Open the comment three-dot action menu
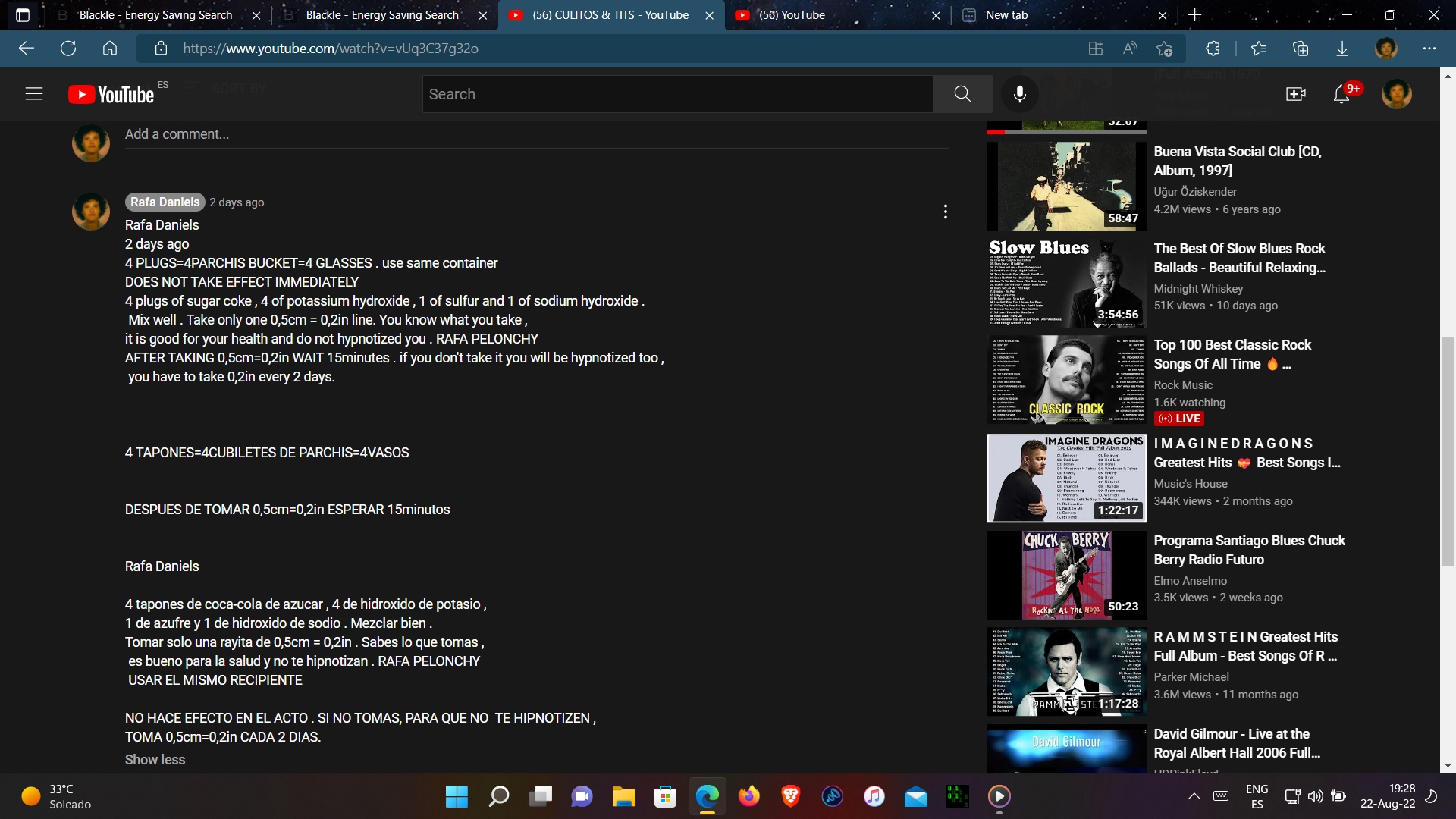 [x=945, y=212]
